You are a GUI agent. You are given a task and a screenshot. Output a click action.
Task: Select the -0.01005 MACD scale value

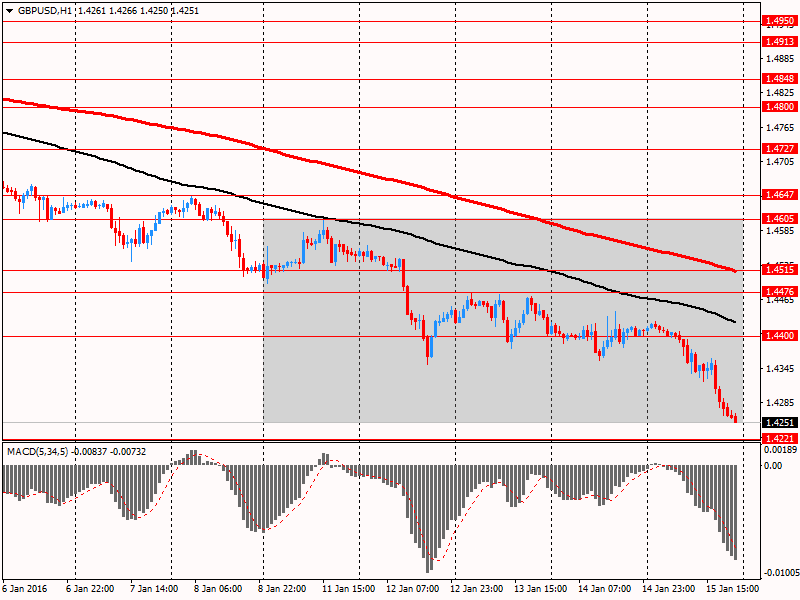click(781, 573)
